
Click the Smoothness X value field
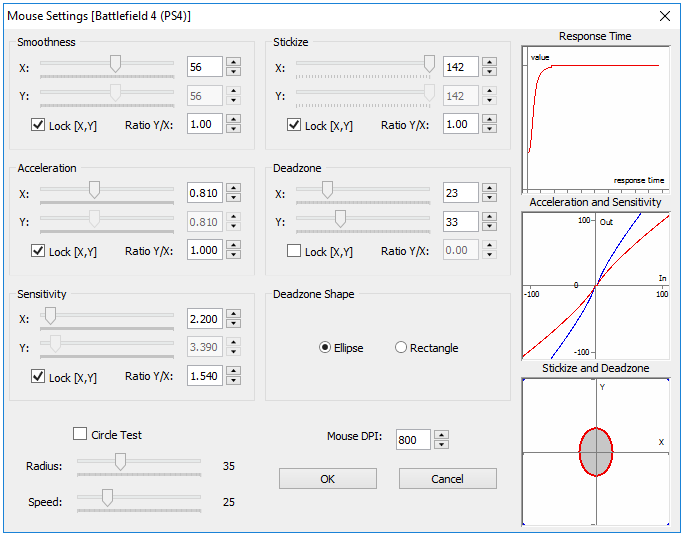click(x=205, y=67)
